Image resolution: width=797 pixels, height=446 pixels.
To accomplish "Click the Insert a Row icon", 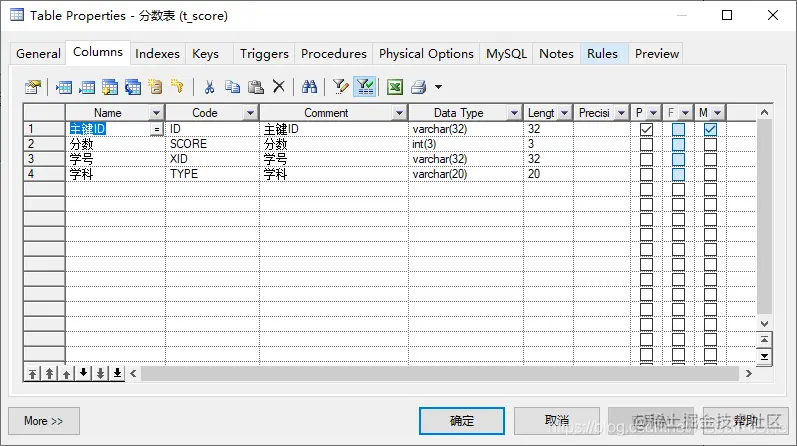I will 64,87.
